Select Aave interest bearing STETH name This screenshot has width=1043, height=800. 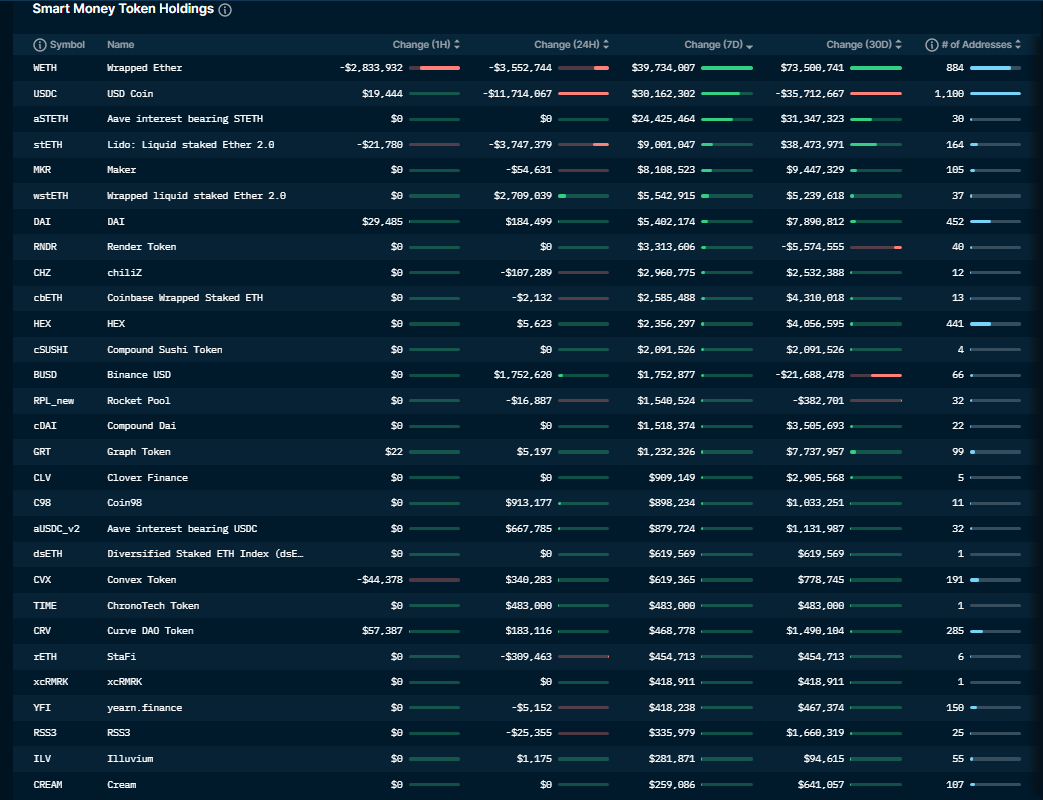(185, 119)
